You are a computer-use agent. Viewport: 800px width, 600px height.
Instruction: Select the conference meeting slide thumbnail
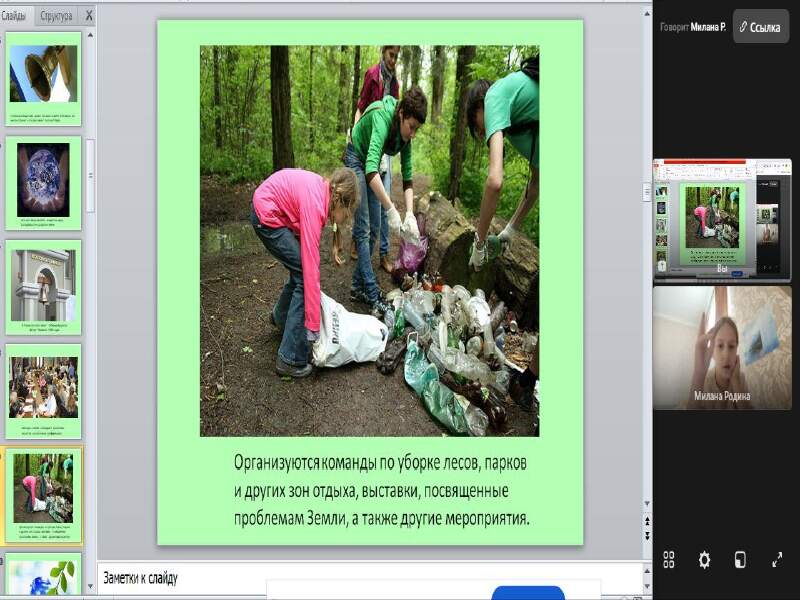[43, 391]
